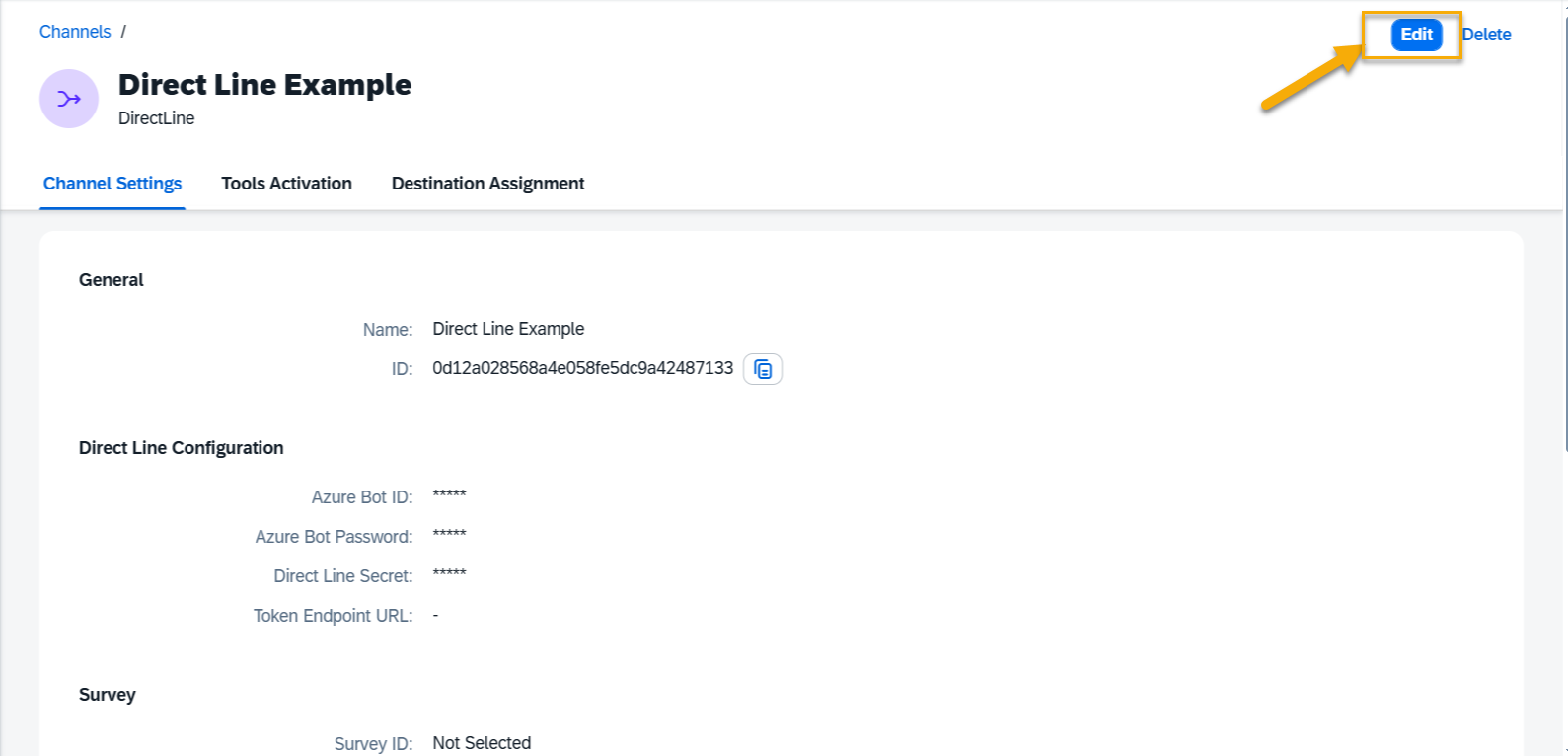Delete the Direct Line Example channel
The width and height of the screenshot is (1568, 756).
point(1486,35)
